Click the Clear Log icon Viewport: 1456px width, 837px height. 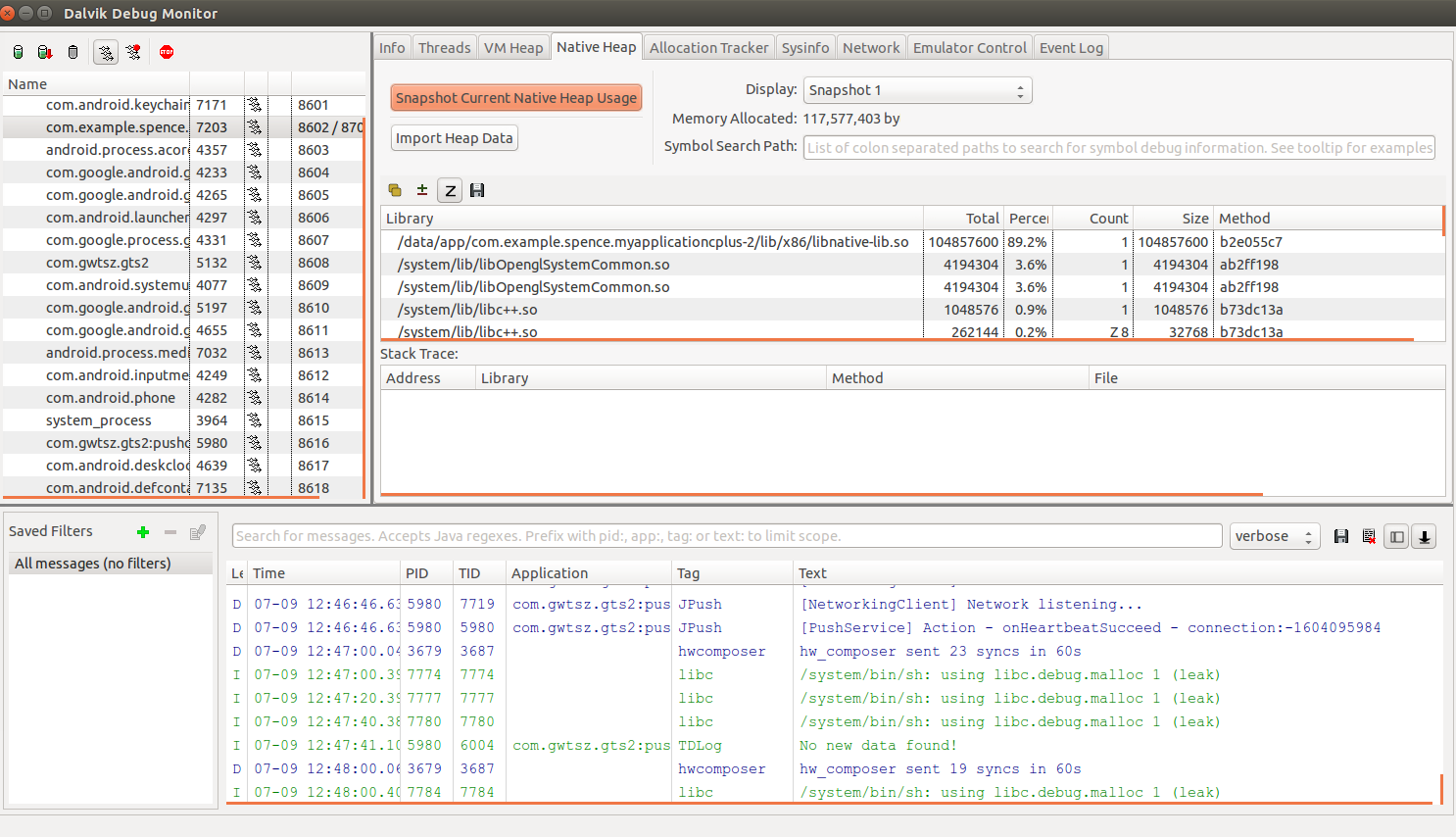click(1369, 536)
